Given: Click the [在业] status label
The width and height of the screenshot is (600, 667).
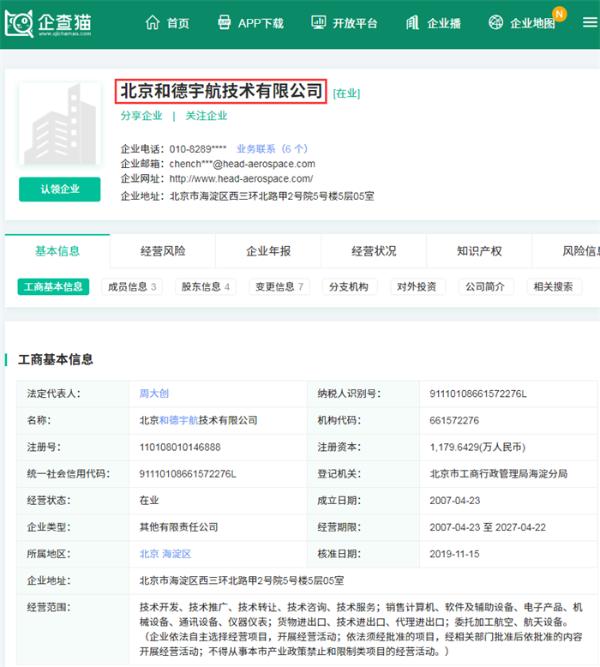Looking at the screenshot, I should (346, 93).
